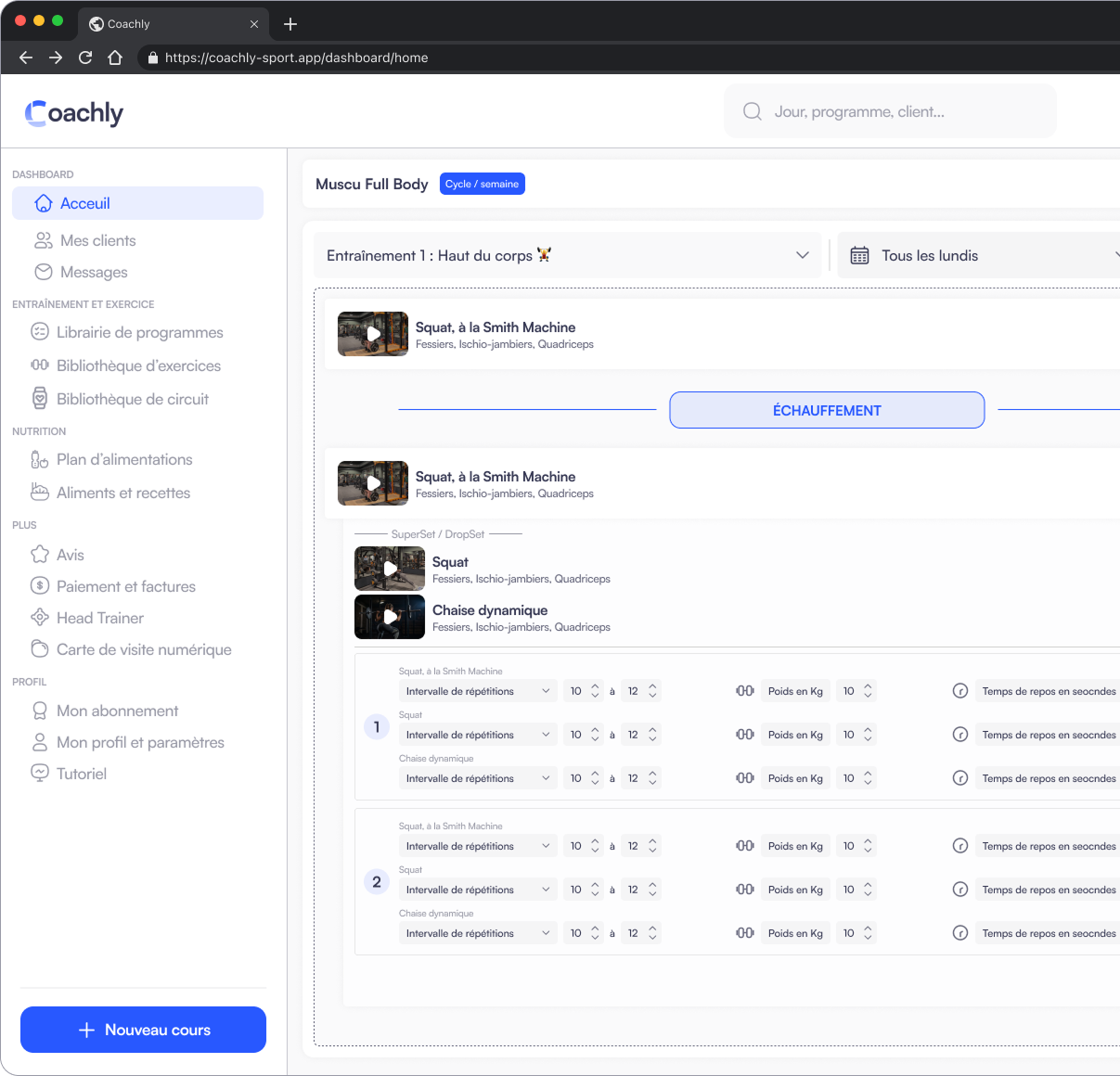Open Mon abonnement settings
Viewport: 1120px width, 1076px height.
pyautogui.click(x=117, y=711)
